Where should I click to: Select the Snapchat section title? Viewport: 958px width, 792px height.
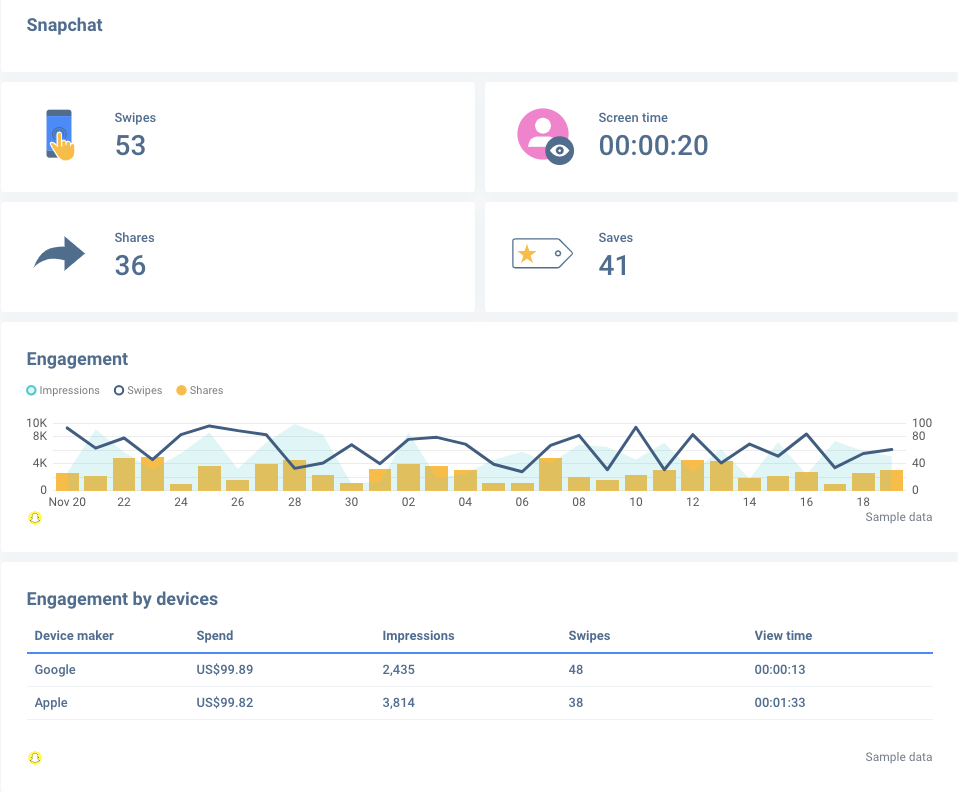click(x=64, y=25)
